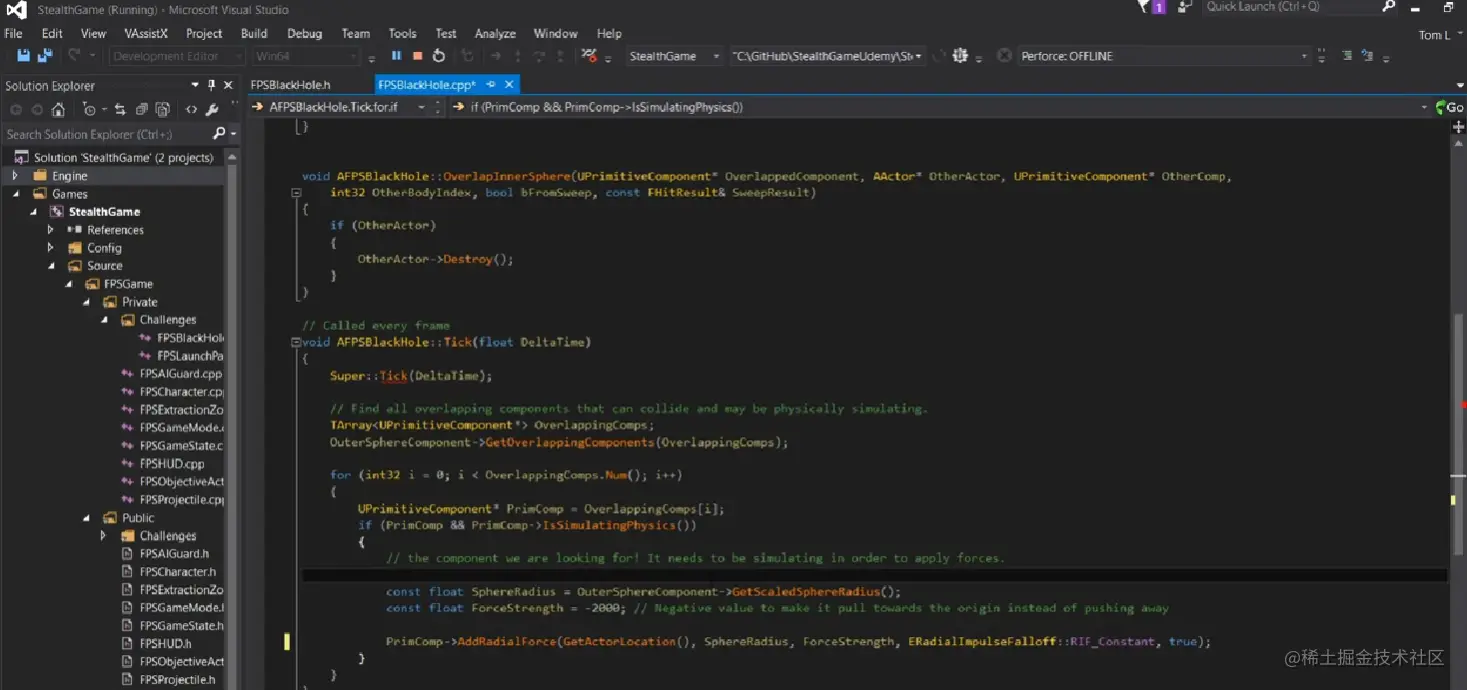Collapse the Tick function outline box

(296, 342)
